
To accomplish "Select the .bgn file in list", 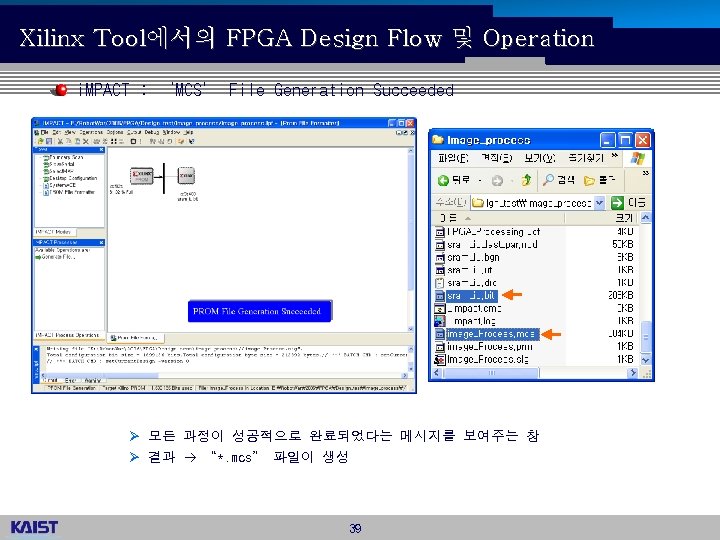I will 467,257.
